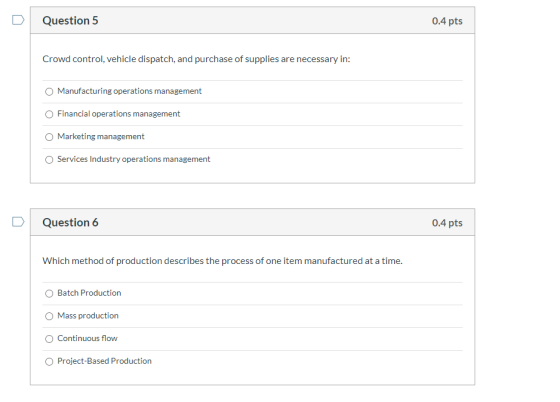
Task: Click the Marketing management answer label
Action: click(101, 136)
